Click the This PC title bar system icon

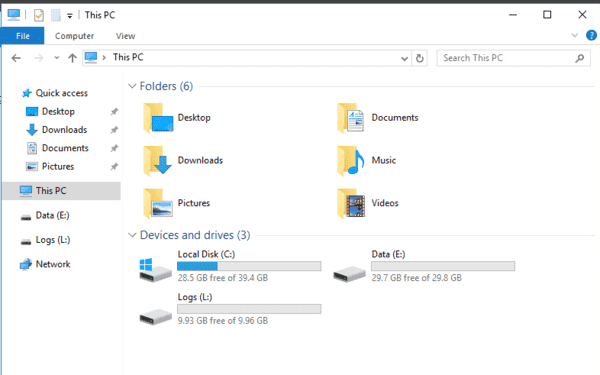point(14,15)
